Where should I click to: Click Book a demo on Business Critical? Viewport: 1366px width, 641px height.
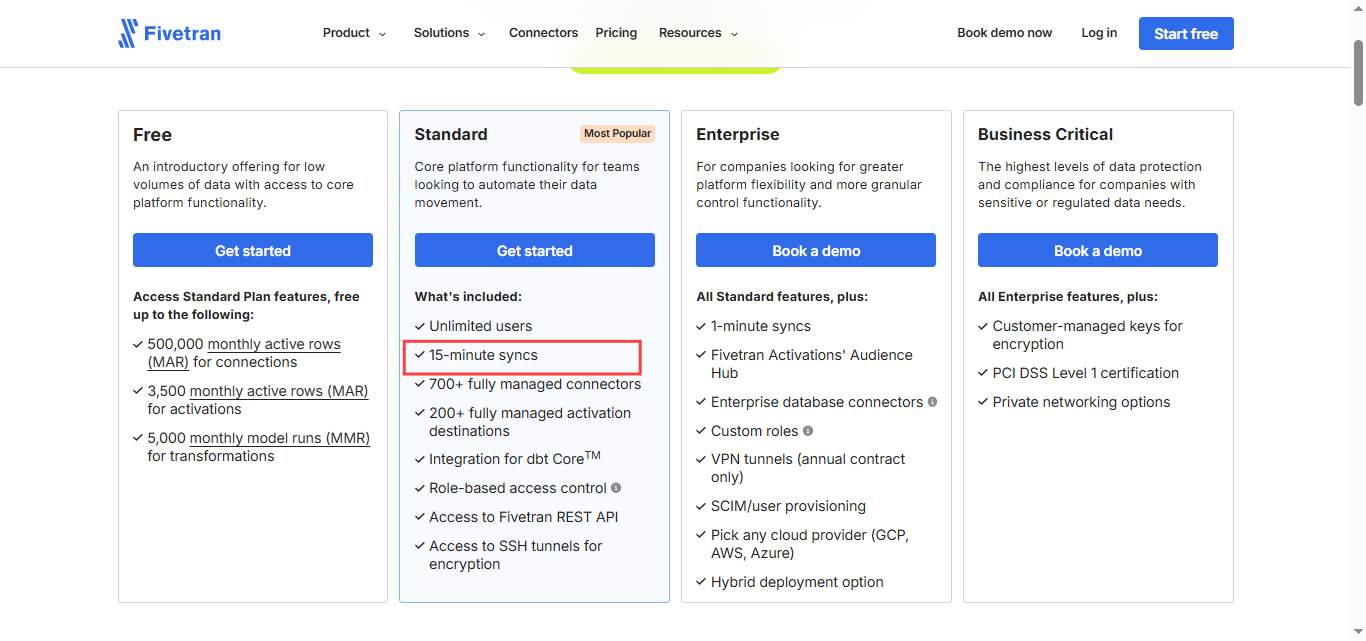(x=1098, y=250)
